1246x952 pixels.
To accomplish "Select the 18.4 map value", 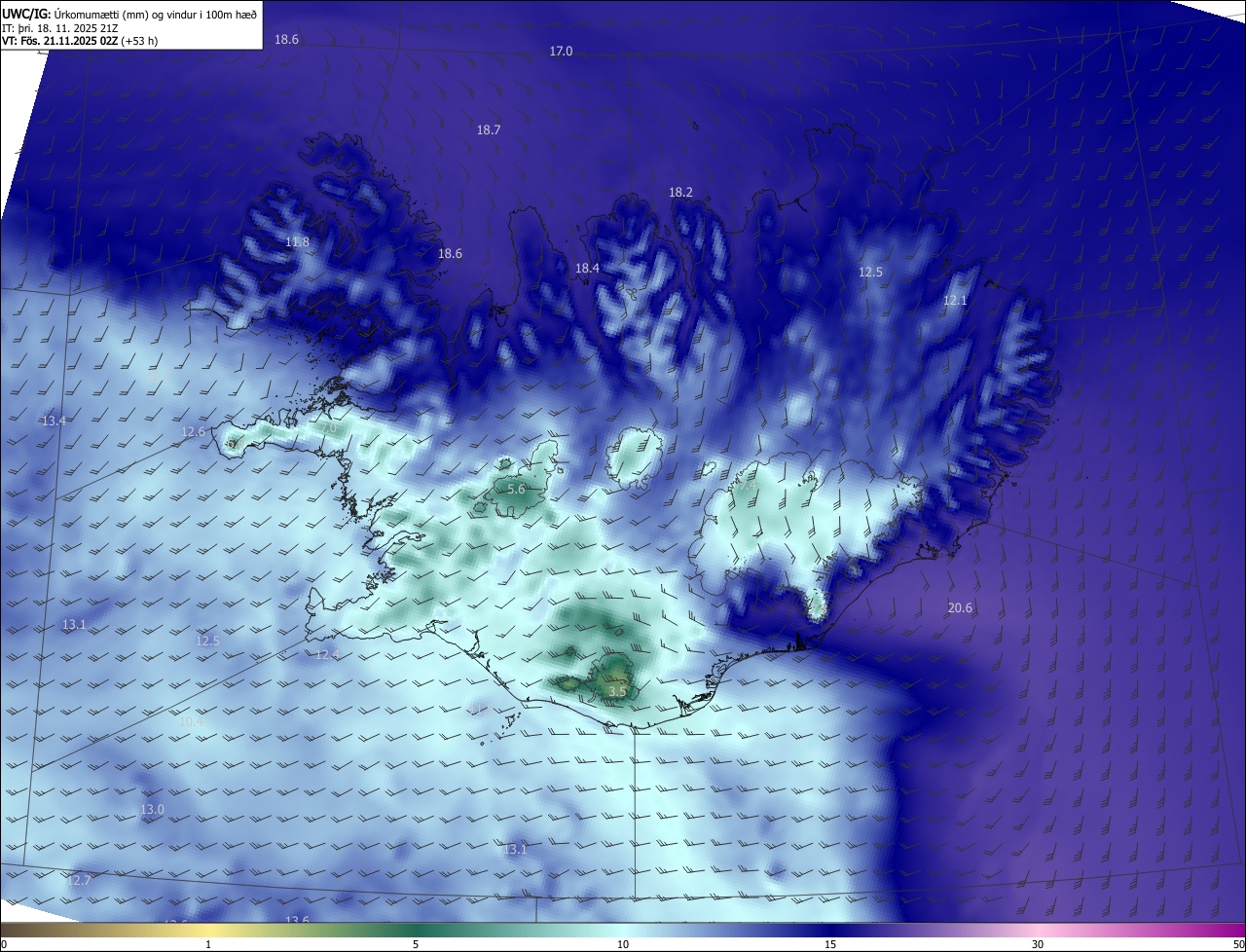I will [587, 269].
